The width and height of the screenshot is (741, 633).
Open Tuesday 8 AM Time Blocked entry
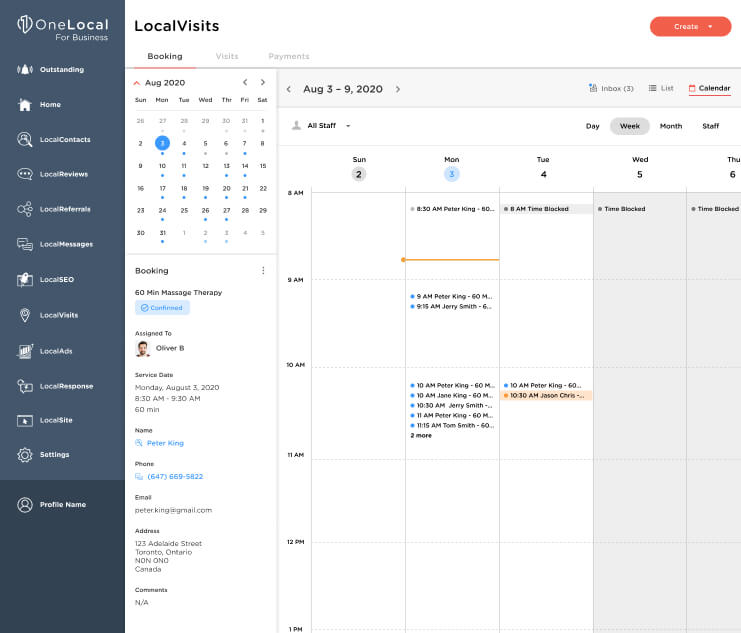tap(547, 209)
